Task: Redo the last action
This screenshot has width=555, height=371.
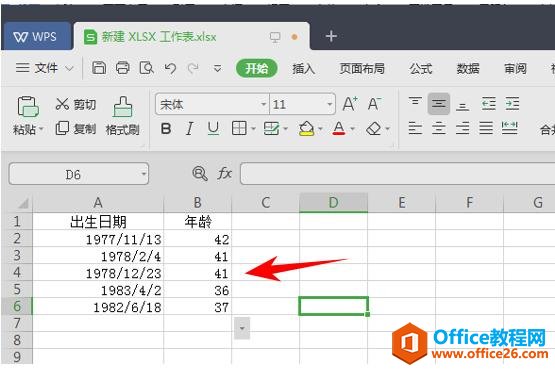Action: click(x=193, y=68)
